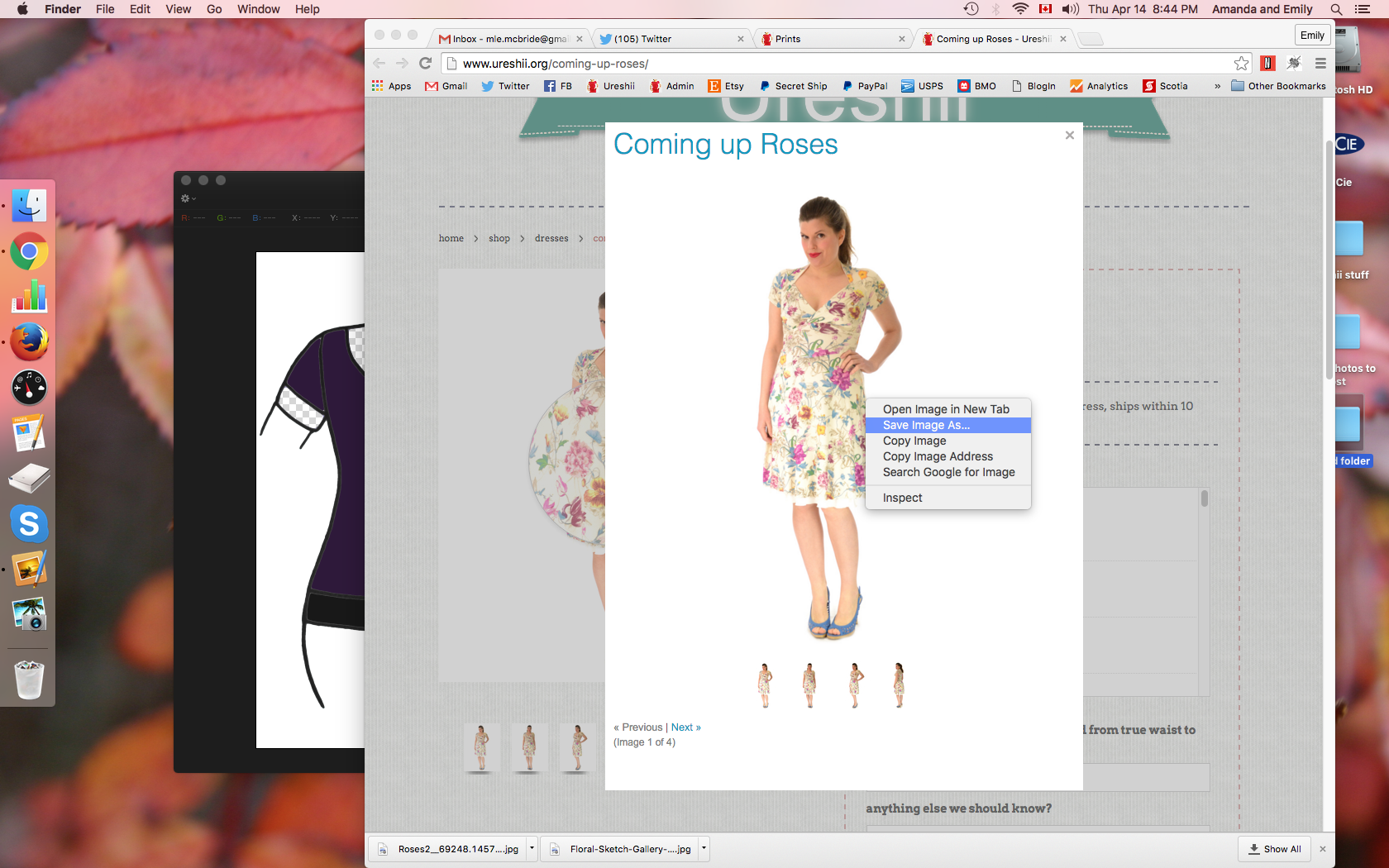The width and height of the screenshot is (1389, 868).
Task: Switch to the Prints tab
Action: [x=832, y=39]
